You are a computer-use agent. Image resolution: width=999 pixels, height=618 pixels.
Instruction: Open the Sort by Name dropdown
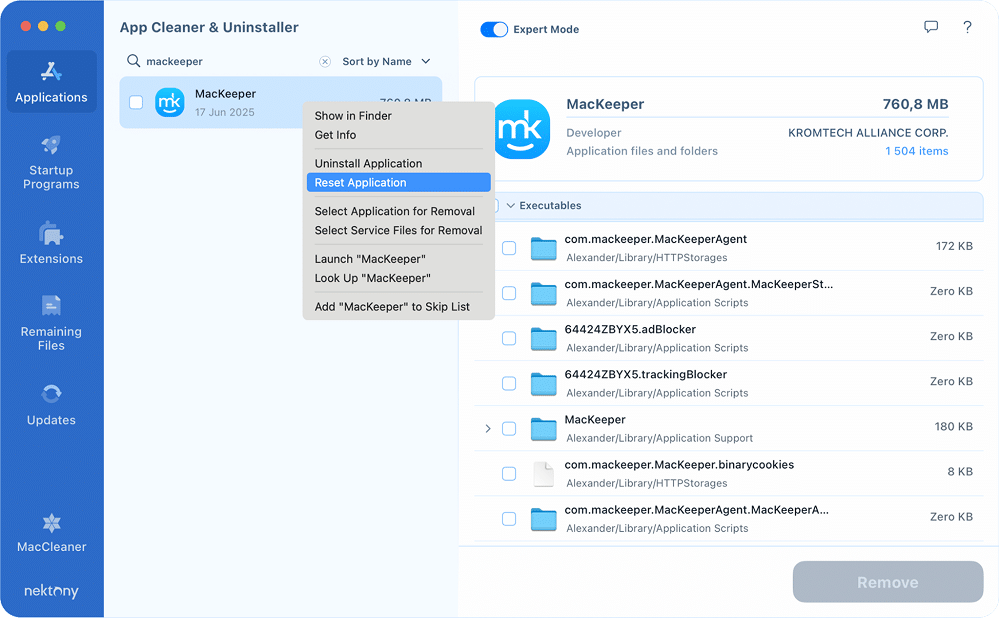click(x=387, y=61)
